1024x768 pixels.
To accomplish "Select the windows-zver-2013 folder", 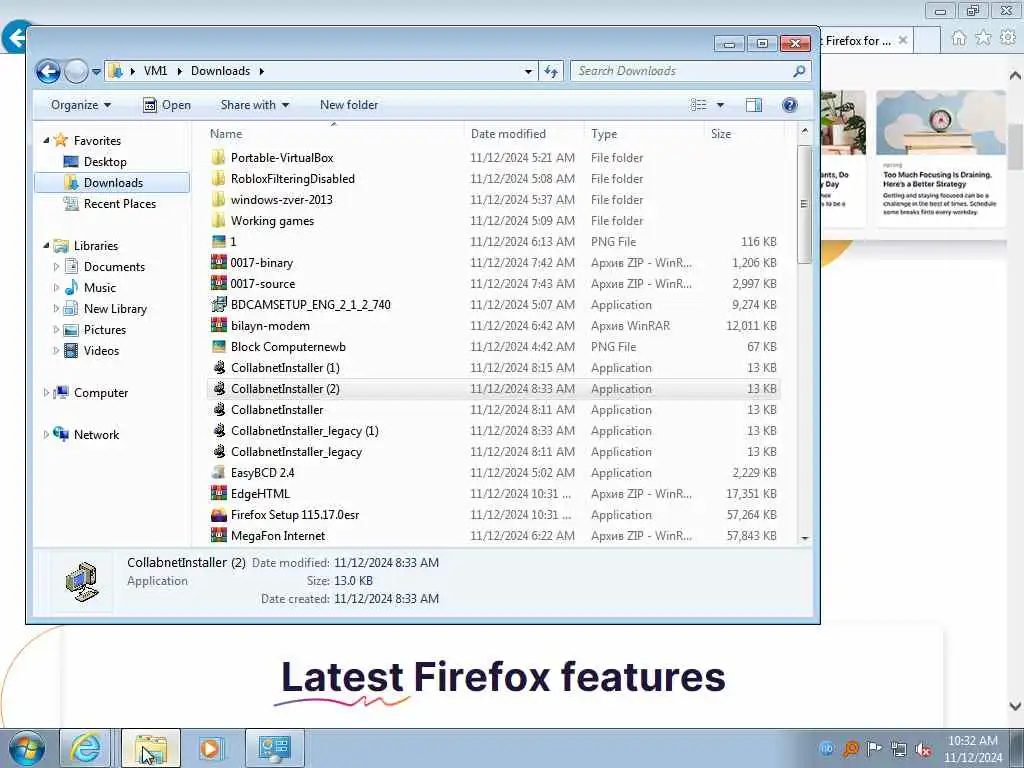I will click(281, 200).
